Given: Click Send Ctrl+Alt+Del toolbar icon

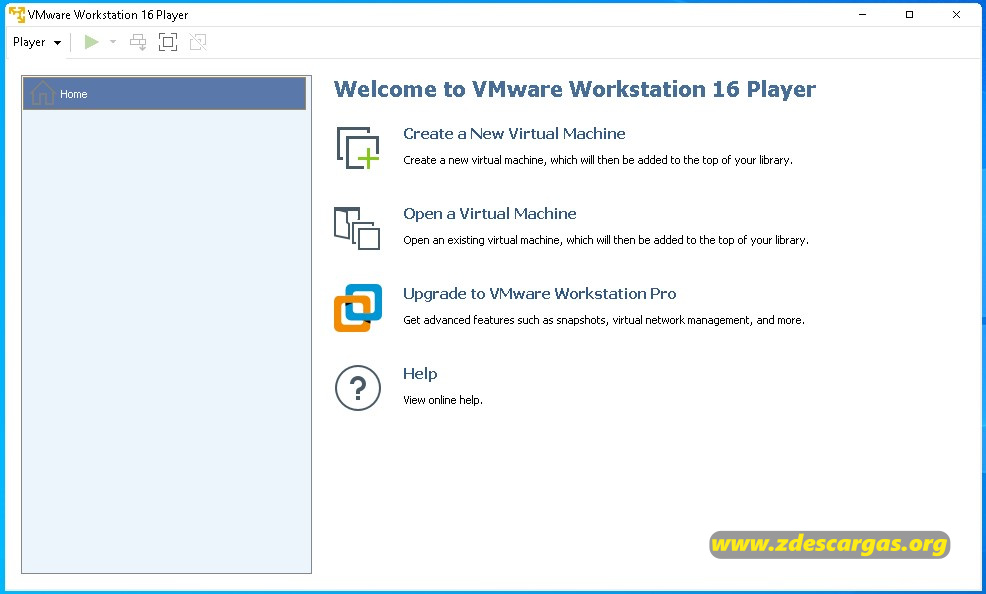Looking at the screenshot, I should pyautogui.click(x=138, y=42).
